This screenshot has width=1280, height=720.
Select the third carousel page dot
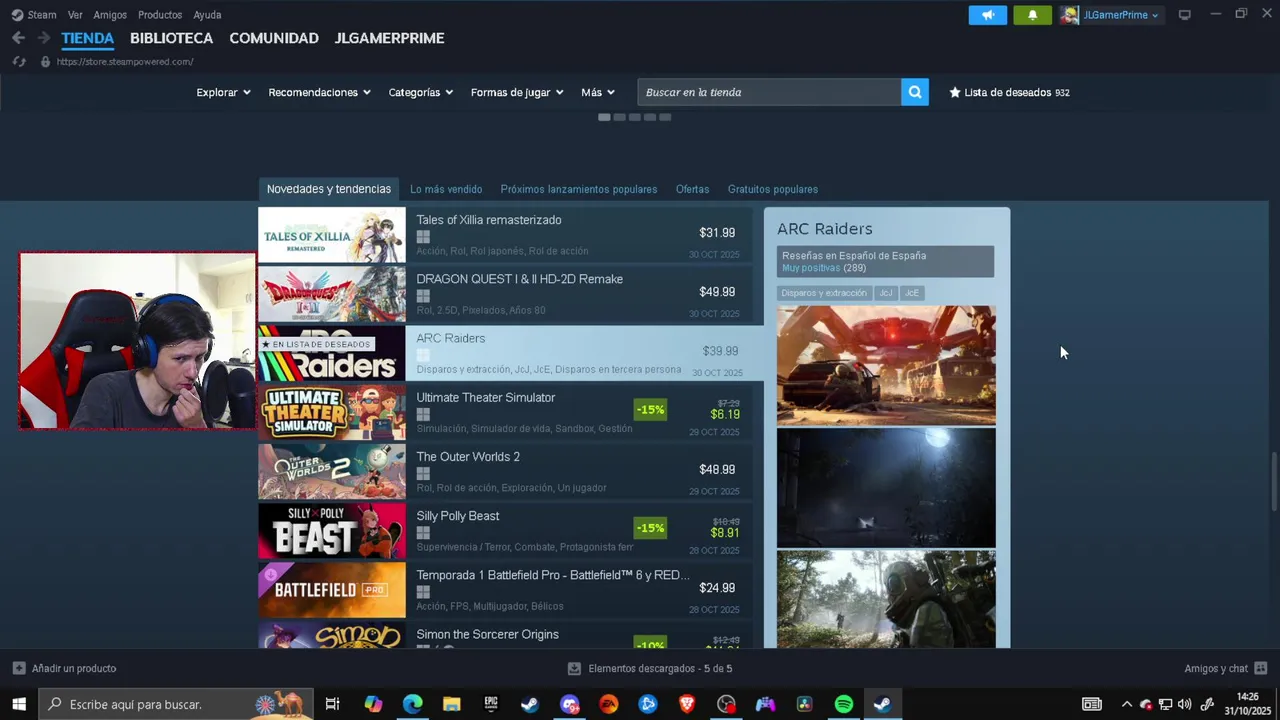point(635,117)
